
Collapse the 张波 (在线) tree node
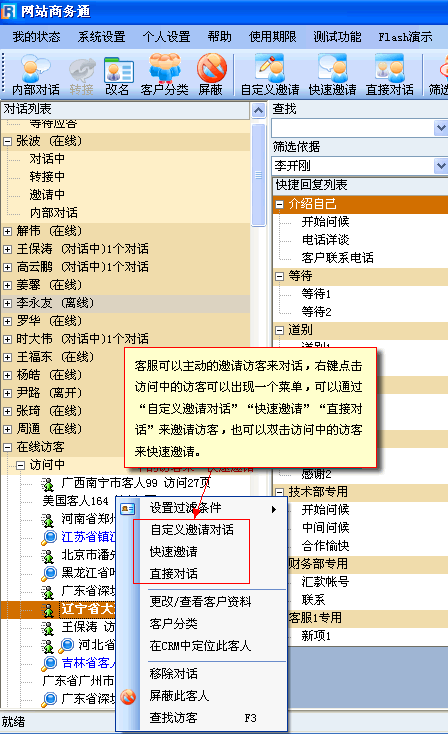pyautogui.click(x=7, y=141)
